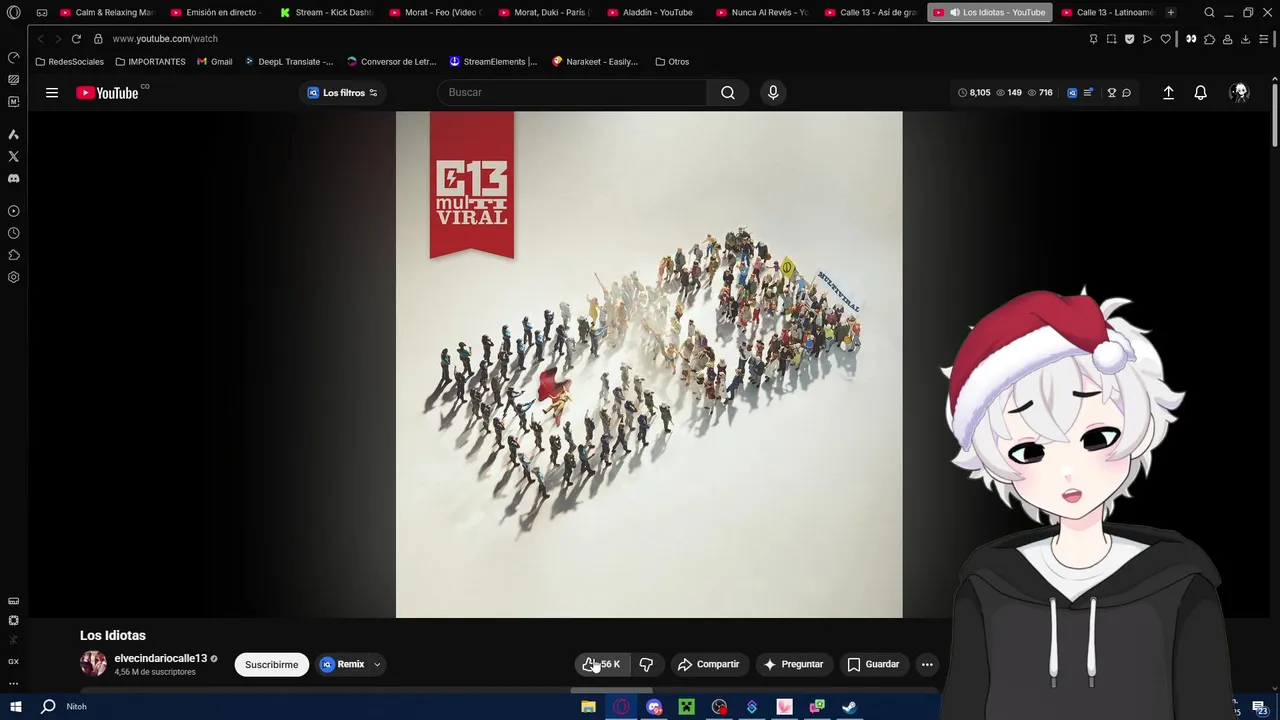Dislike the Los Idiotas video
This screenshot has width=1280, height=720.
tap(646, 664)
